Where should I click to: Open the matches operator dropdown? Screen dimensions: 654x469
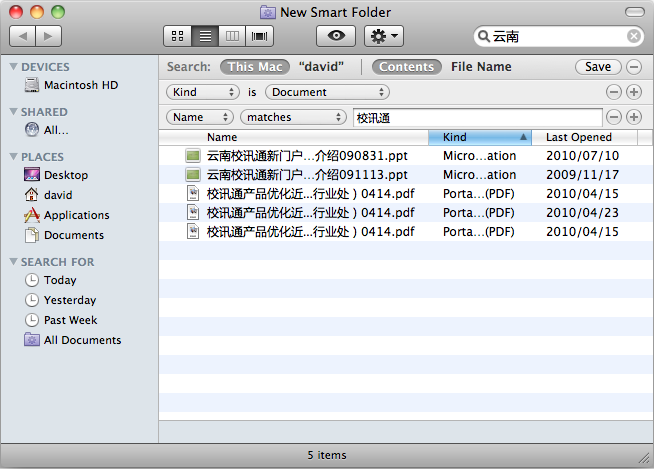point(292,117)
